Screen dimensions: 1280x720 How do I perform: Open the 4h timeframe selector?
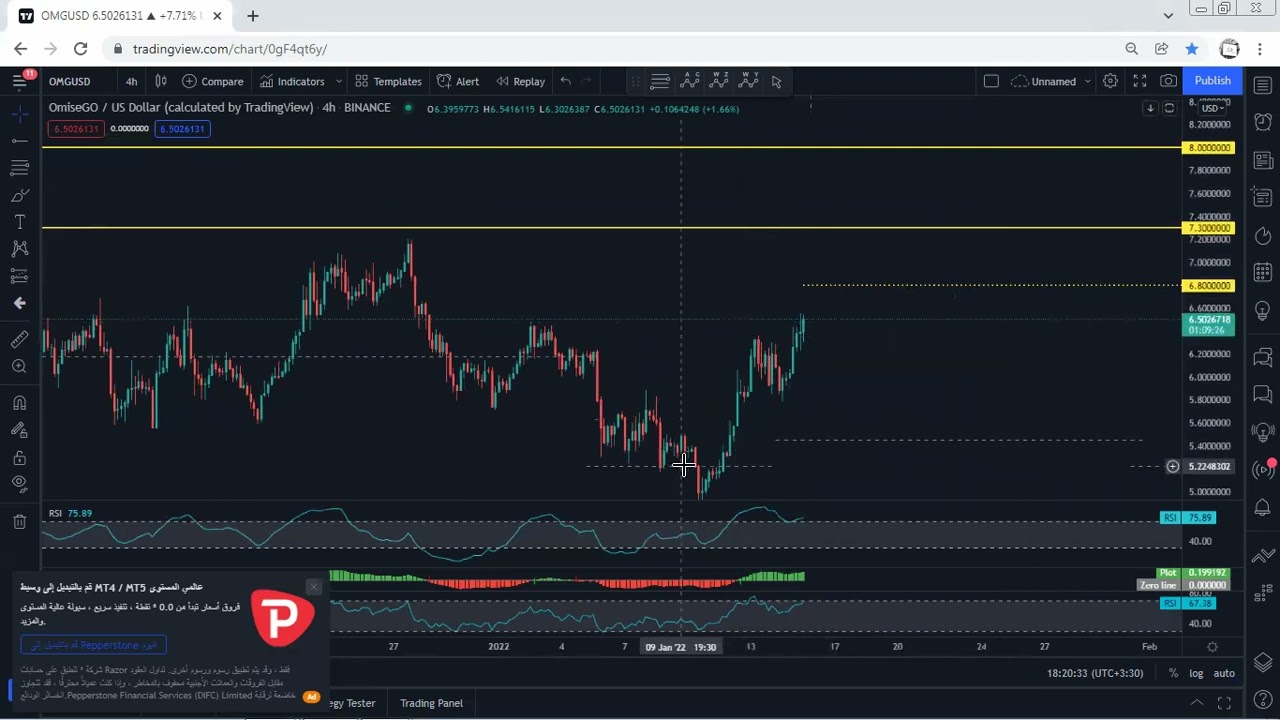click(131, 81)
